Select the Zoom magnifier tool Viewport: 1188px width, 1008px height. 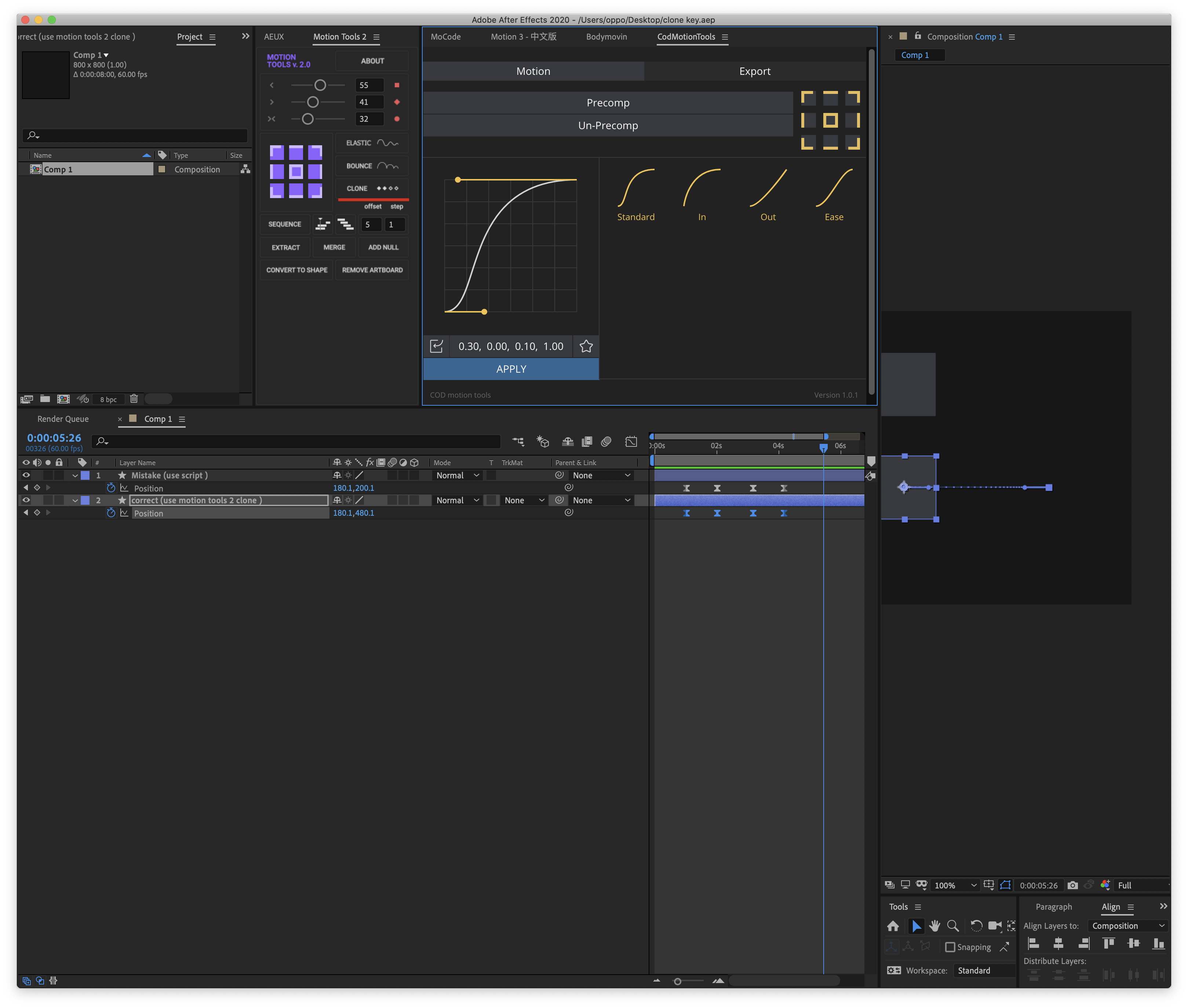[952, 926]
